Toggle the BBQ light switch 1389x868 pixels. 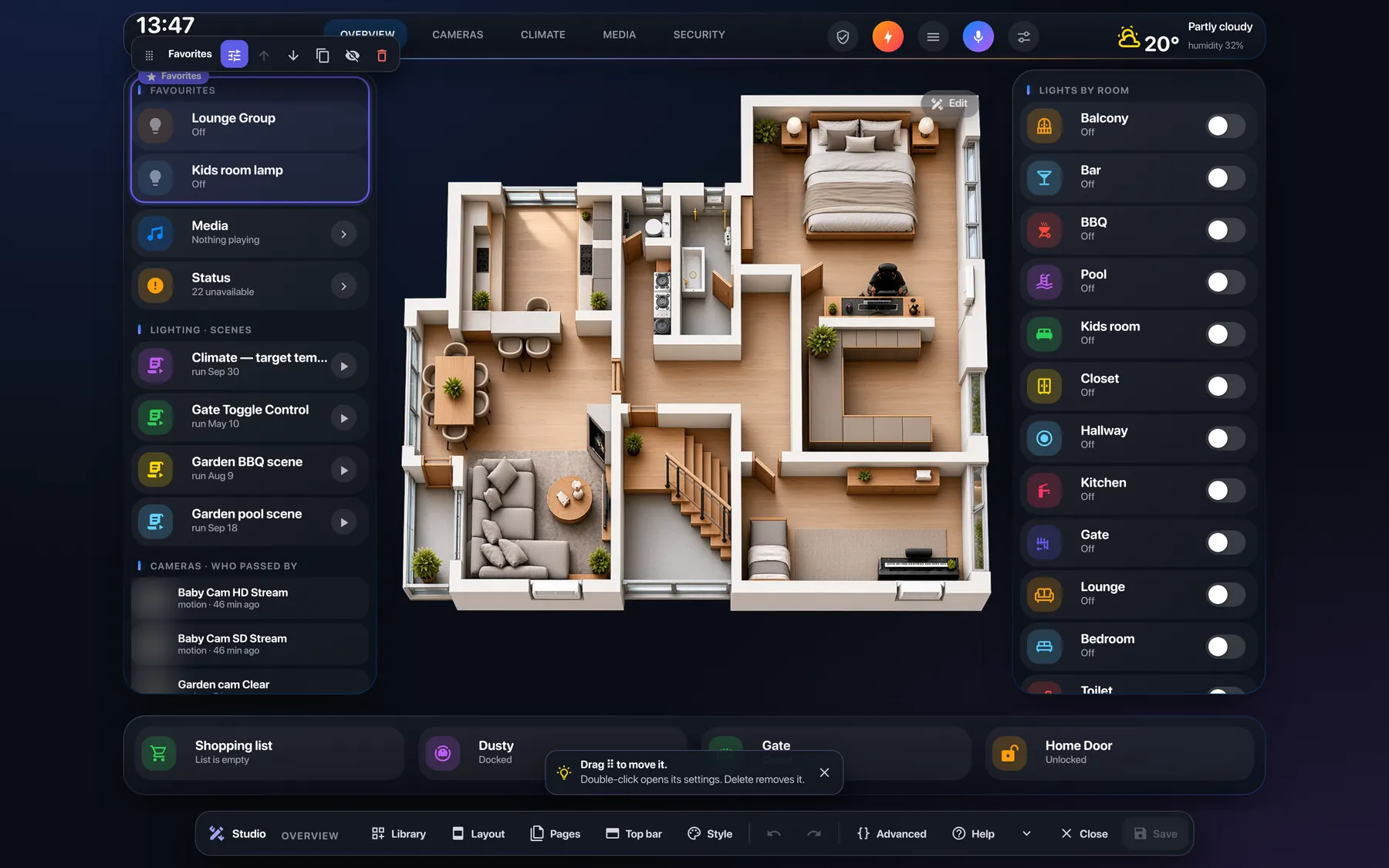(1225, 230)
